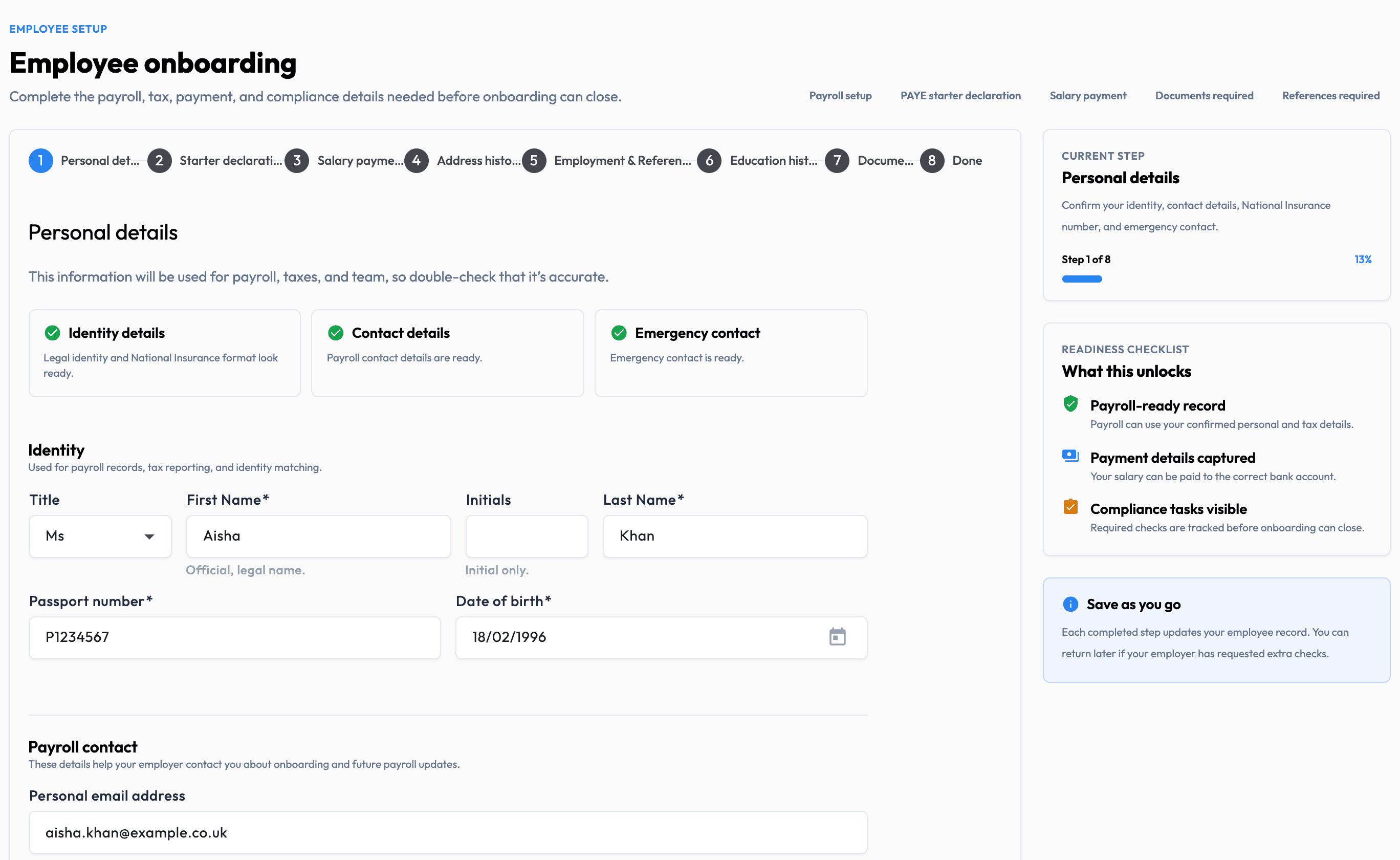This screenshot has width=1400, height=860.
Task: Click the Identity details green check icon
Action: [52, 333]
